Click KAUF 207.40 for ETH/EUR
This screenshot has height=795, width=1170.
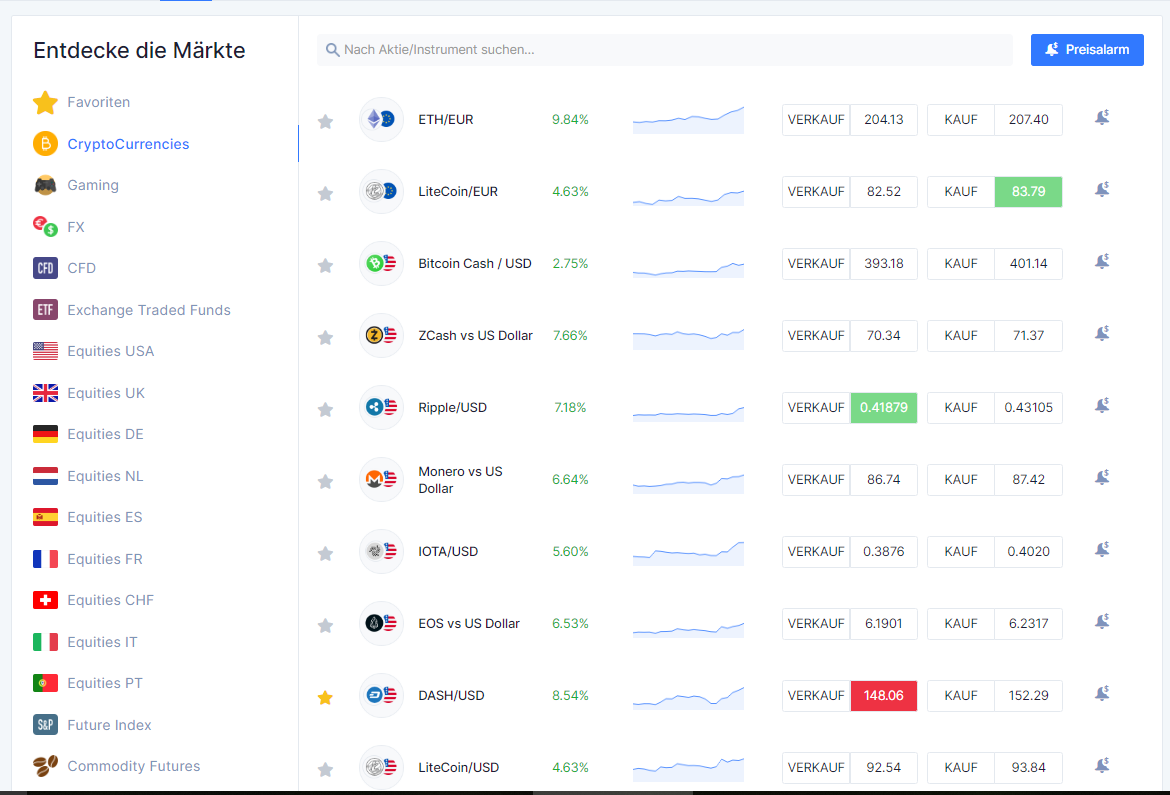tap(995, 119)
